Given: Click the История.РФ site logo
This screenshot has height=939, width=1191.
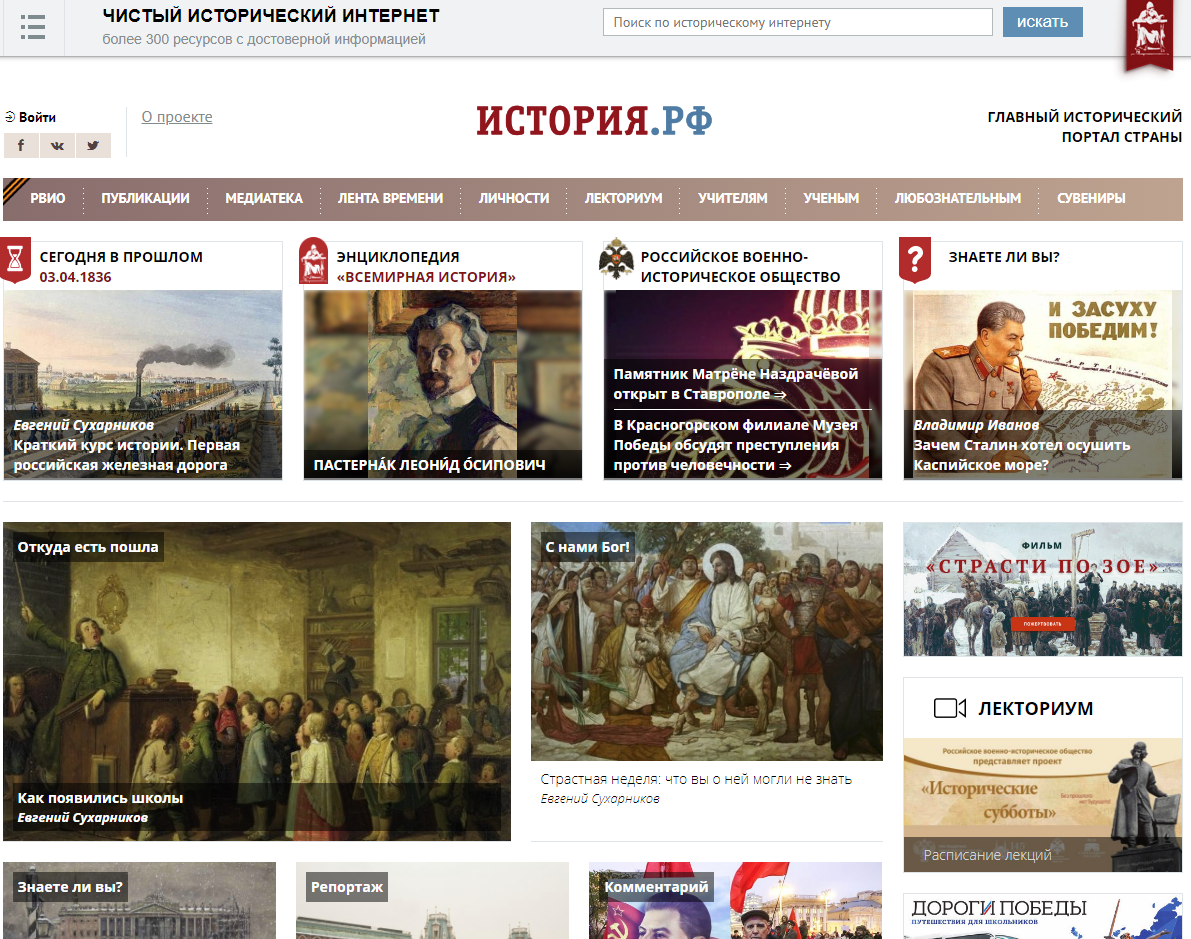Looking at the screenshot, I should [x=594, y=121].
